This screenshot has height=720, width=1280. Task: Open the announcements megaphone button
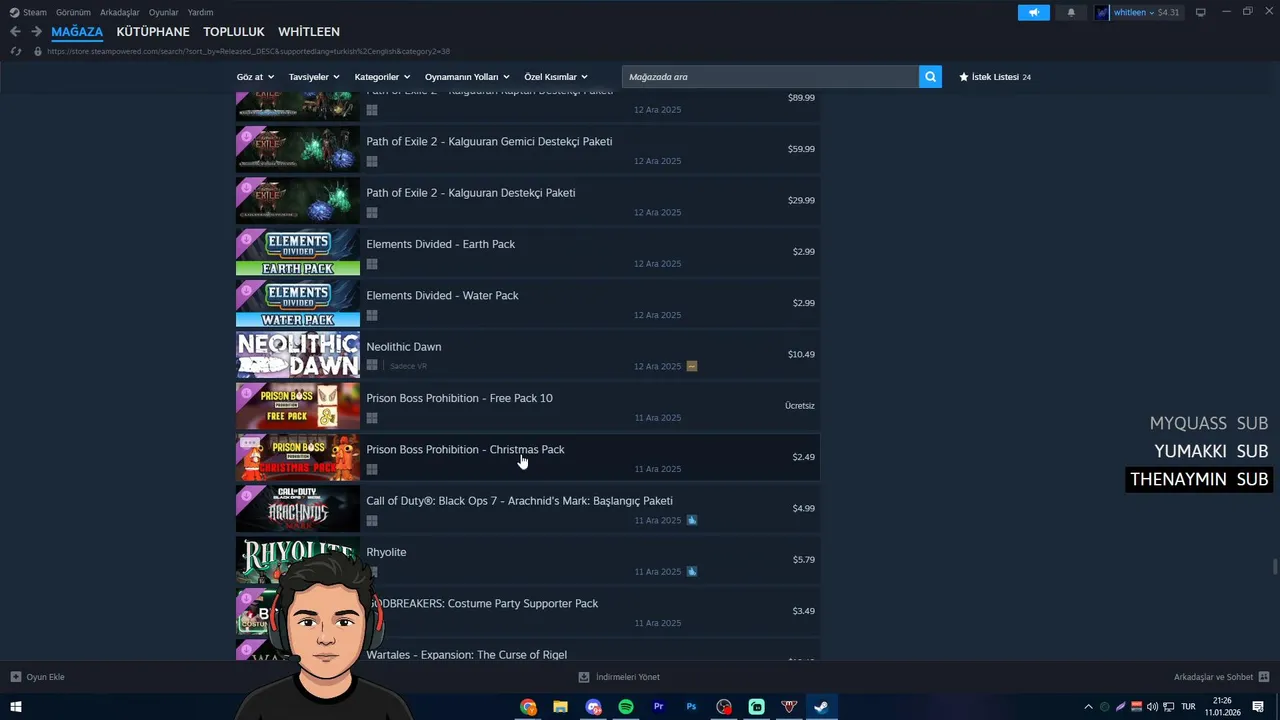pyautogui.click(x=1034, y=12)
